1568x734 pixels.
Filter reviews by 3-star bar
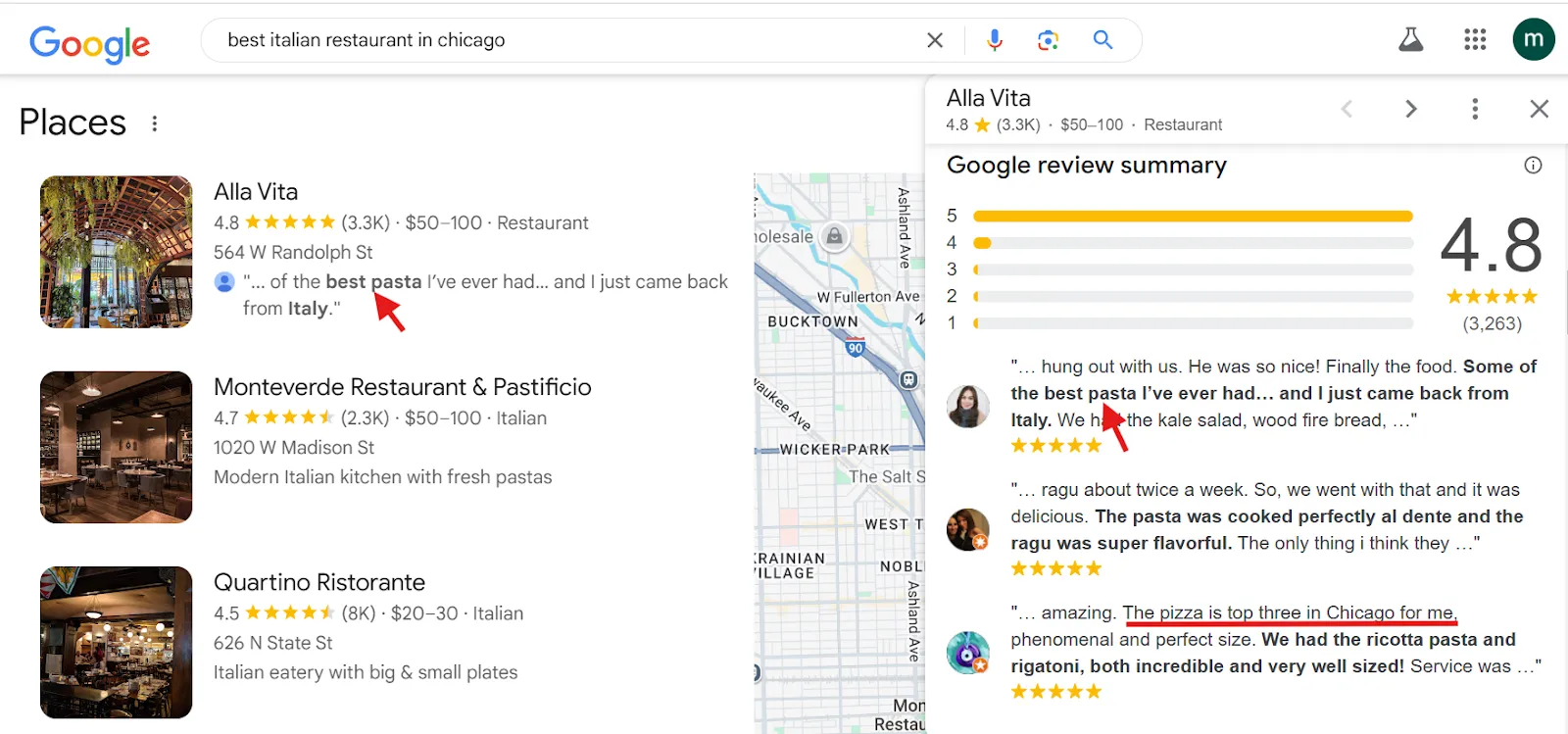point(1193,269)
